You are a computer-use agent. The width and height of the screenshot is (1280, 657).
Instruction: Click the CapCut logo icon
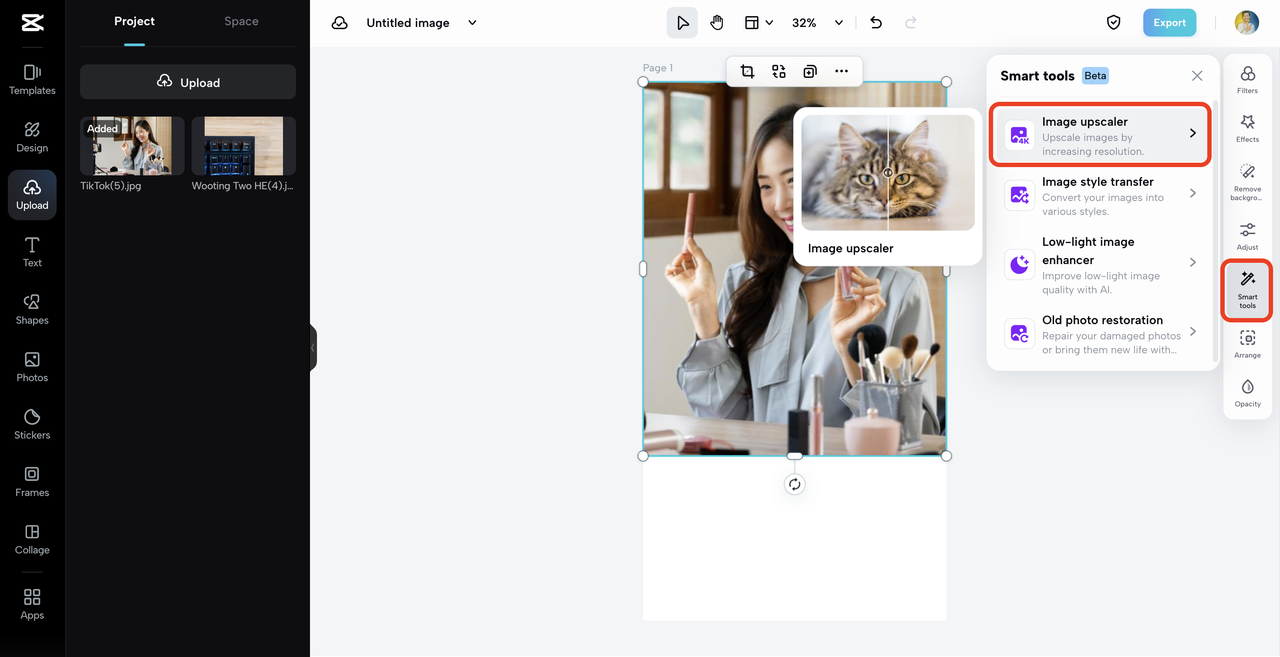pos(32,23)
